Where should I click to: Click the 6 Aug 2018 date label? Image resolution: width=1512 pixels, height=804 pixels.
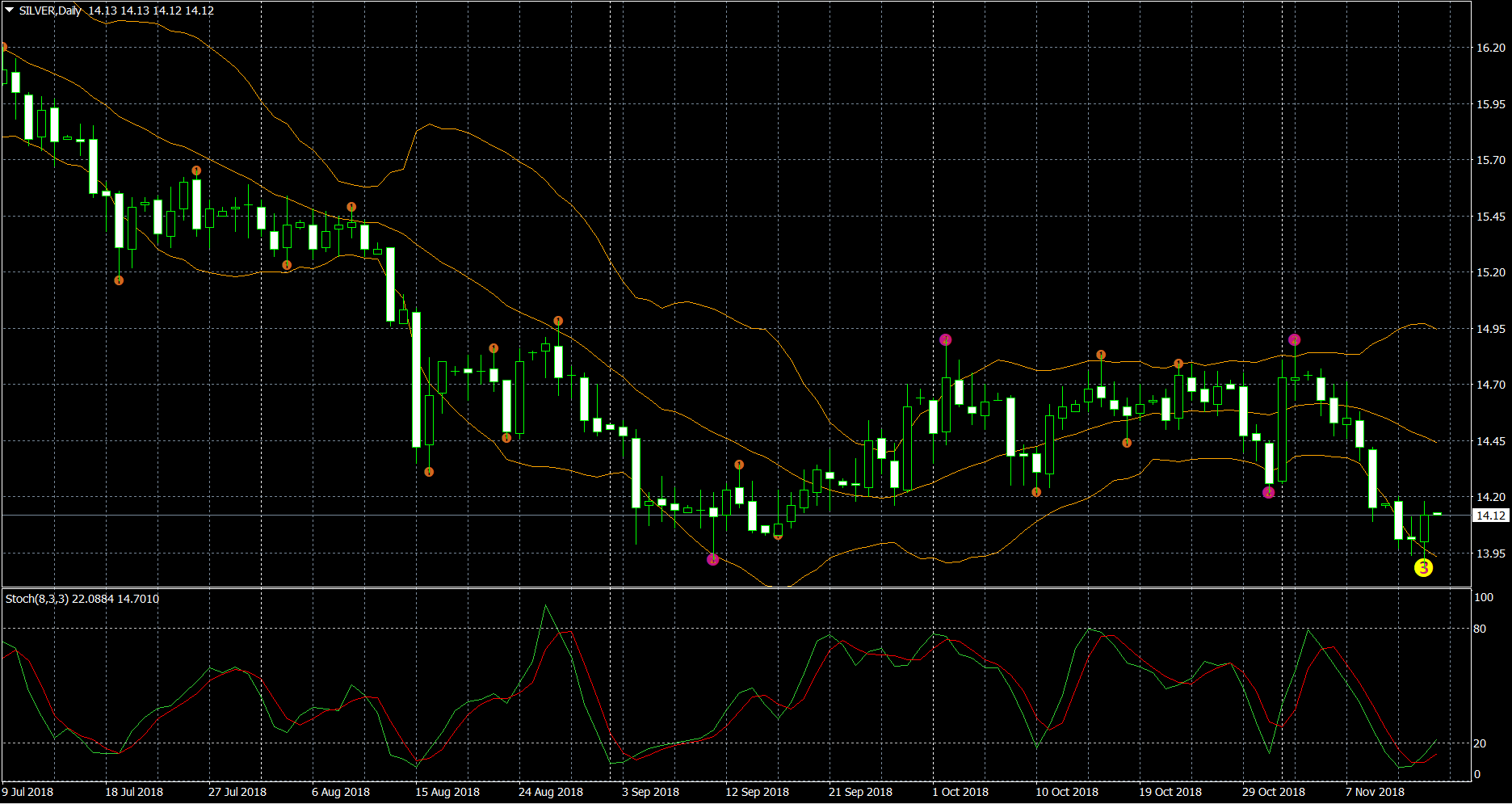click(341, 792)
